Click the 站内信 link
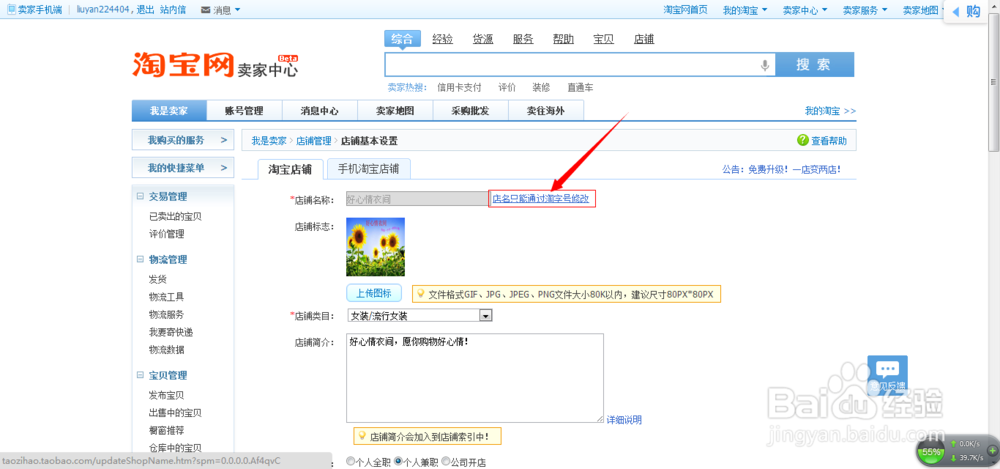The height and width of the screenshot is (469, 1000). tap(173, 10)
